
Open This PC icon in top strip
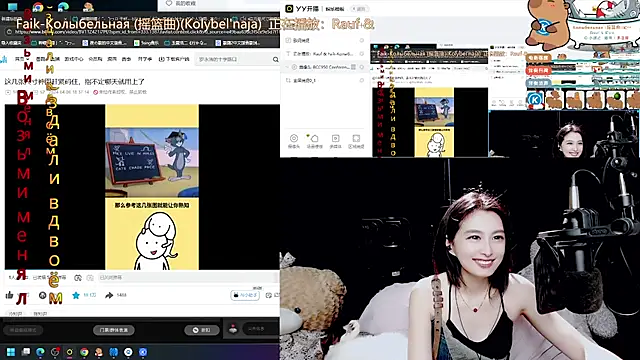pos(13,7)
